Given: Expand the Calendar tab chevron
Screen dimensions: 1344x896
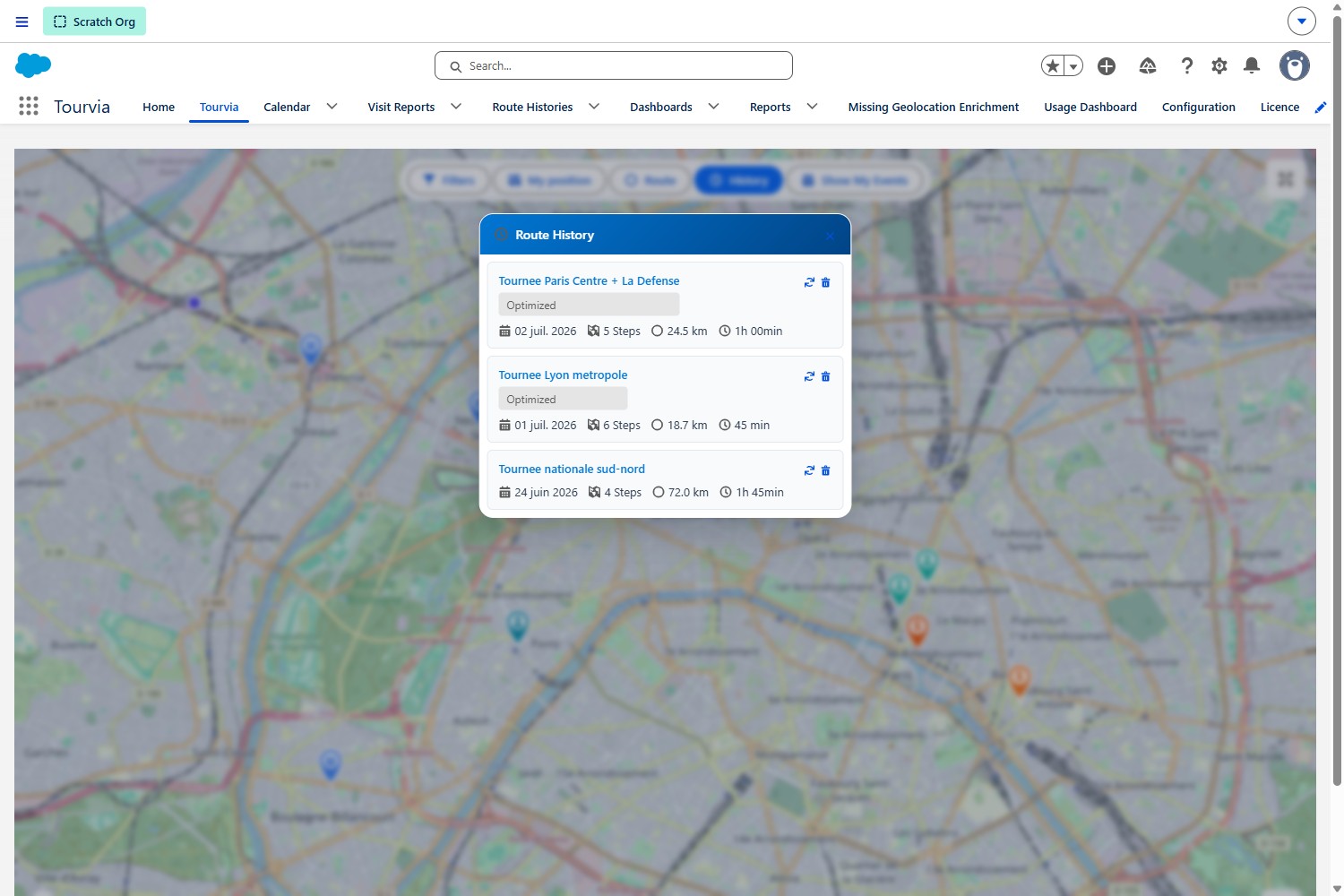Looking at the screenshot, I should (332, 107).
